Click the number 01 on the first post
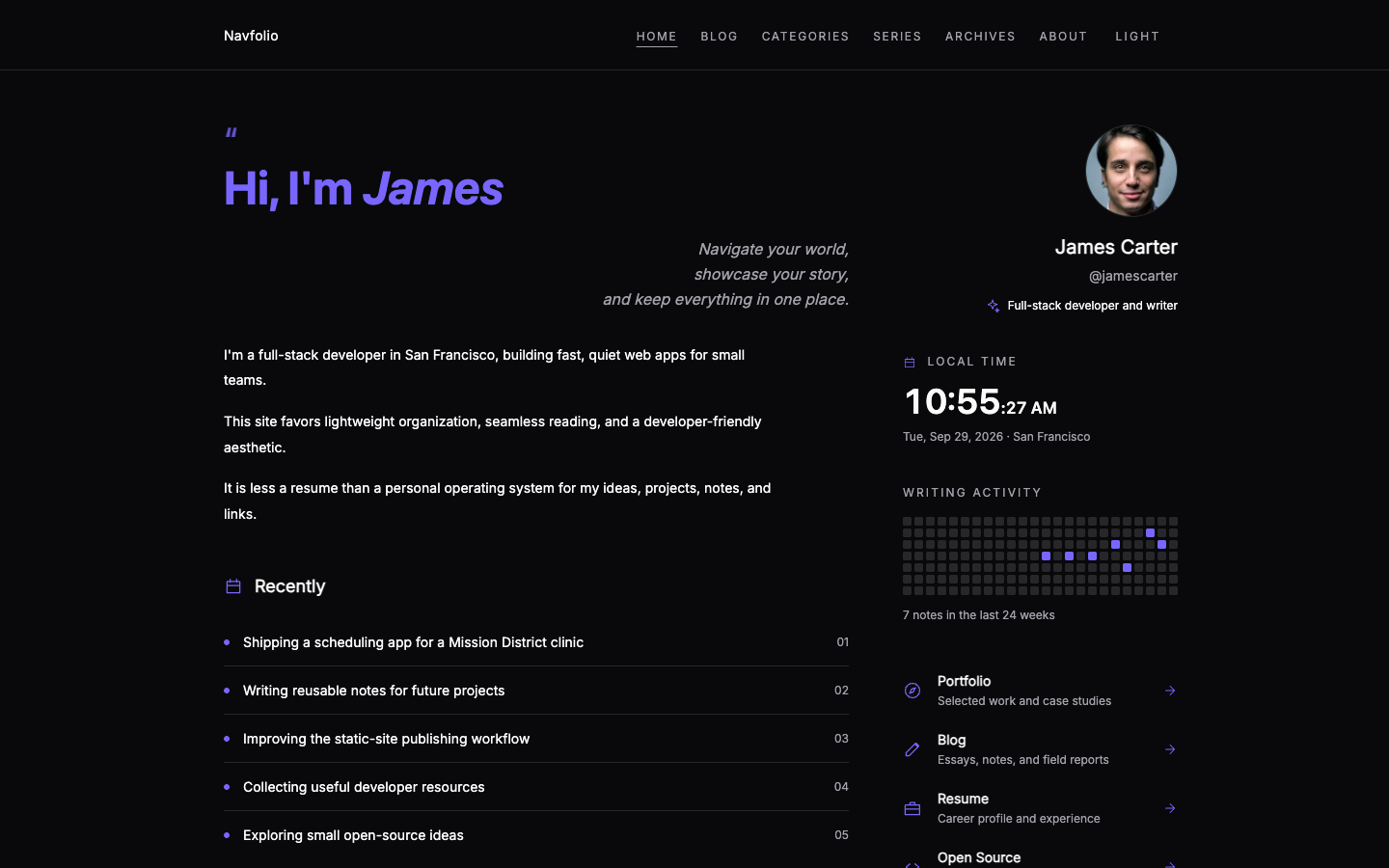 point(843,642)
